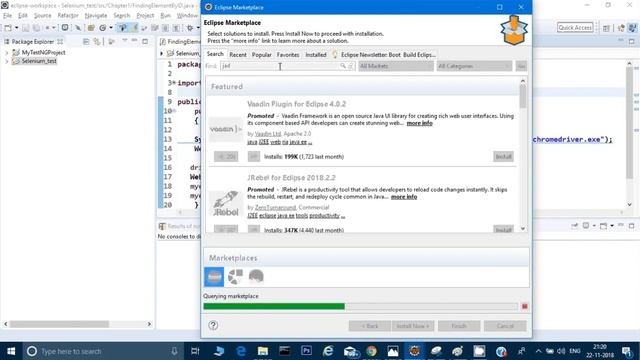
Task: Stop the Querying marketplace operation
Action: click(524, 306)
